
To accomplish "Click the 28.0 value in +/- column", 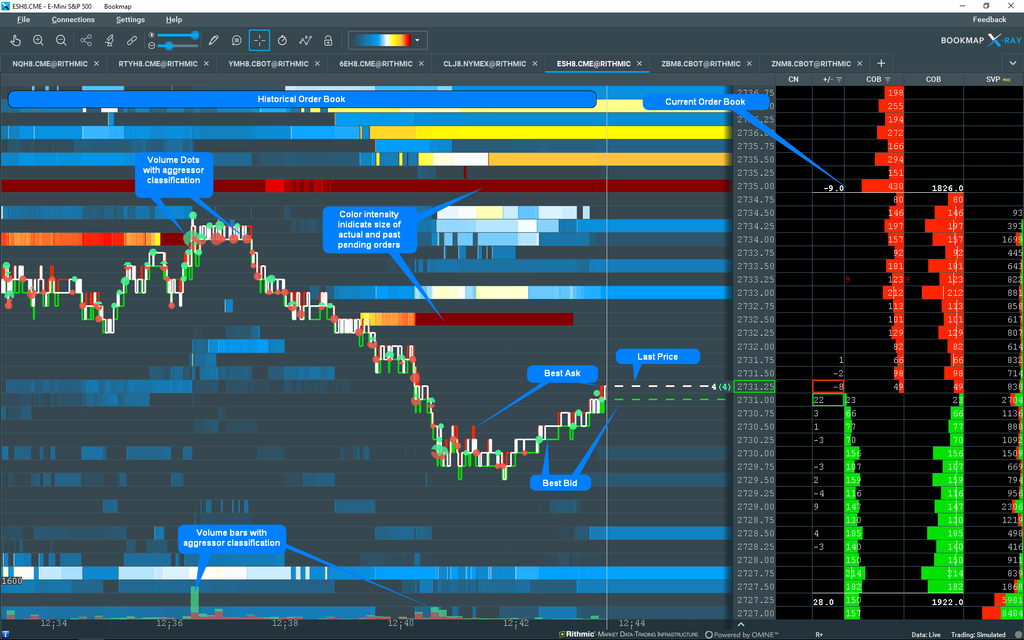I will click(823, 601).
